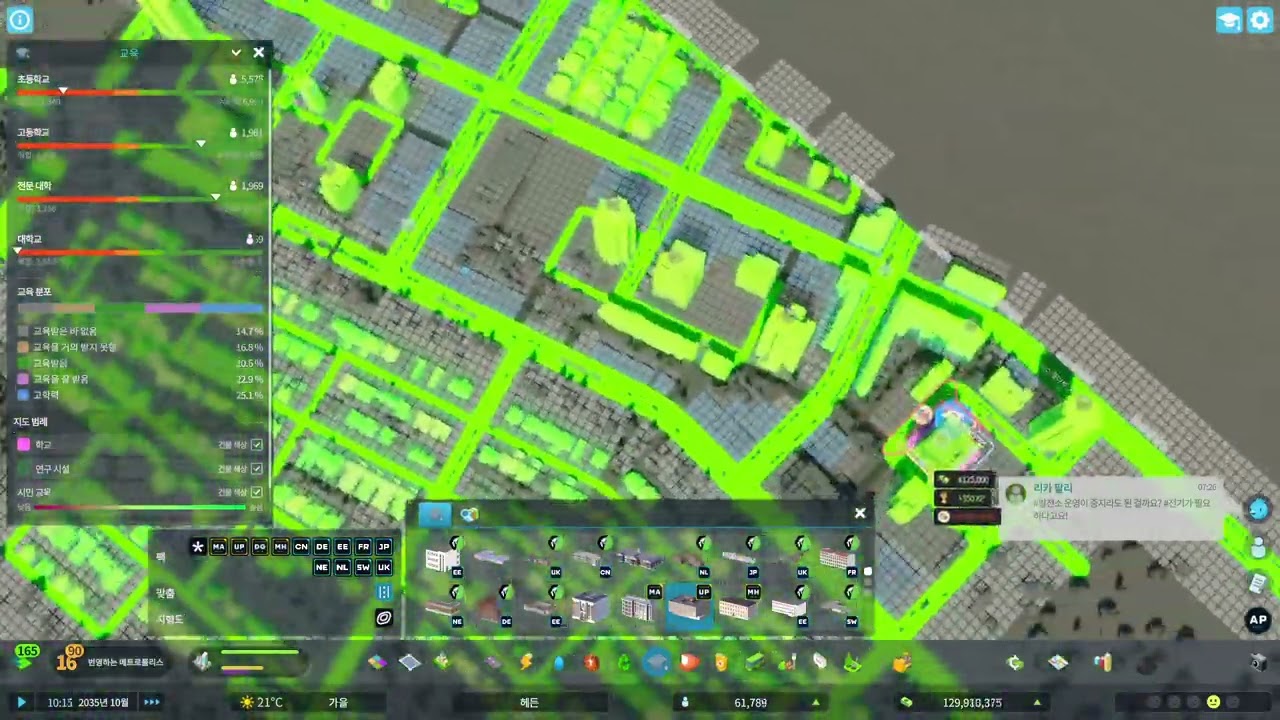Open the Healthcare services menu
The height and width of the screenshot is (720, 1280).
click(591, 662)
